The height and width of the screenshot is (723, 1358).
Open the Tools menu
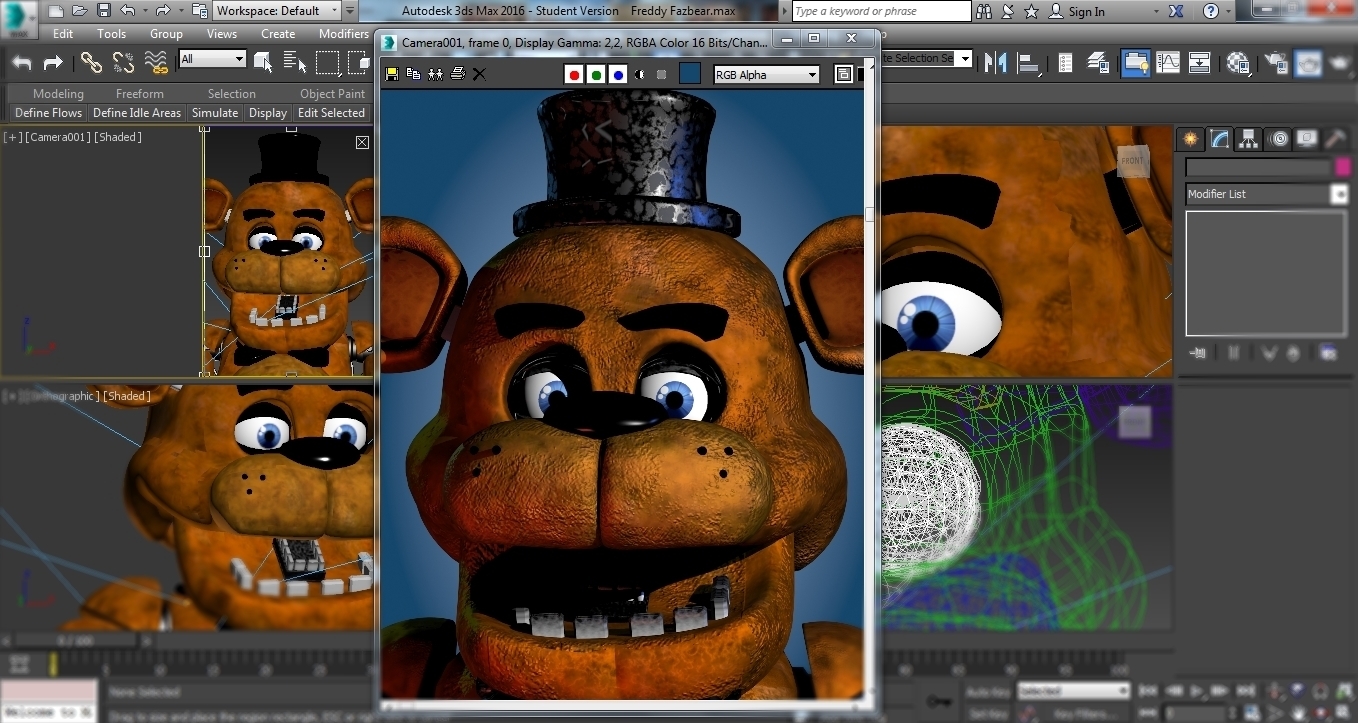click(111, 33)
